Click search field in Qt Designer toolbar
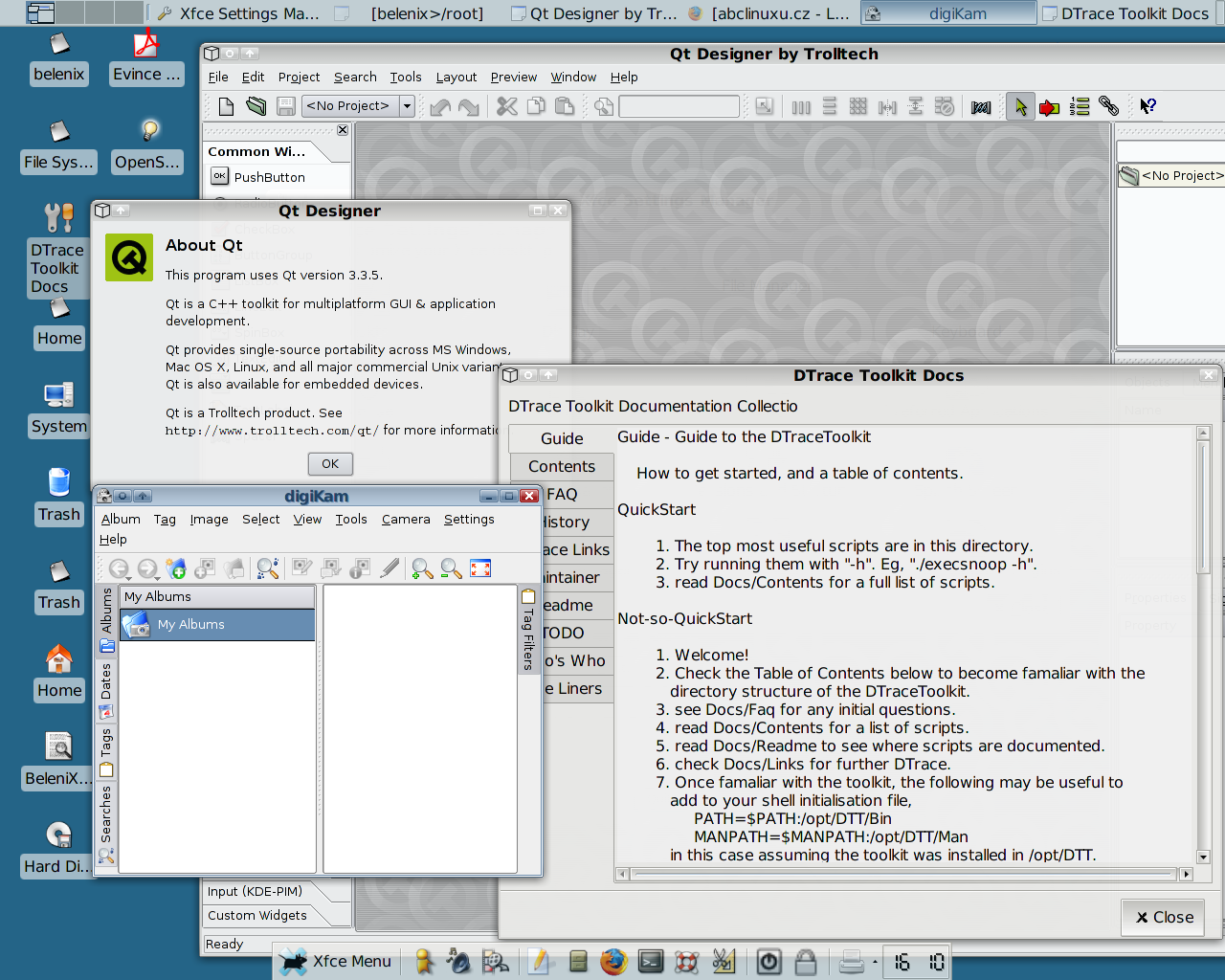Viewport: 1225px width, 980px height. tap(679, 106)
